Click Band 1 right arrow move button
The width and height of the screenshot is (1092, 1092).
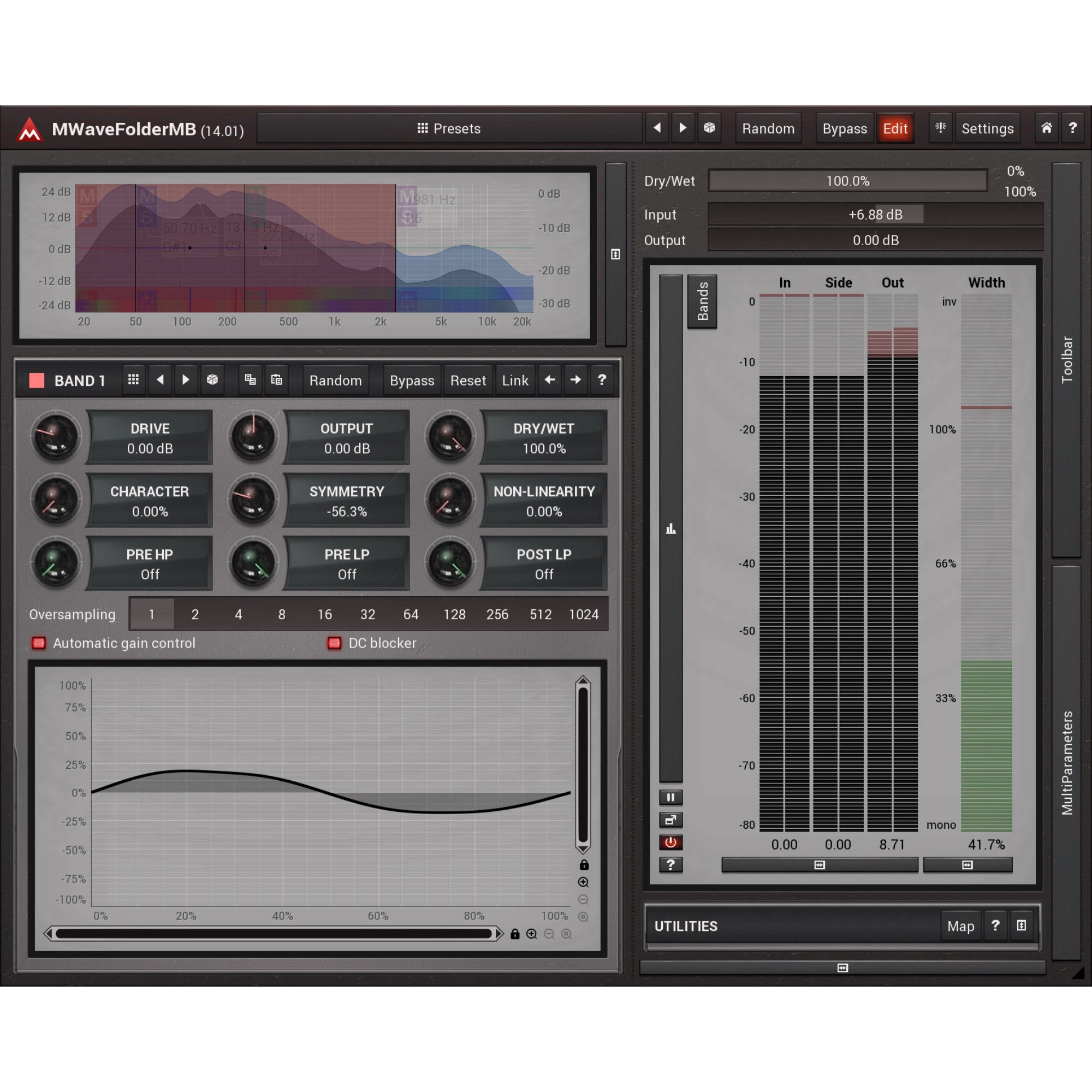coord(575,380)
